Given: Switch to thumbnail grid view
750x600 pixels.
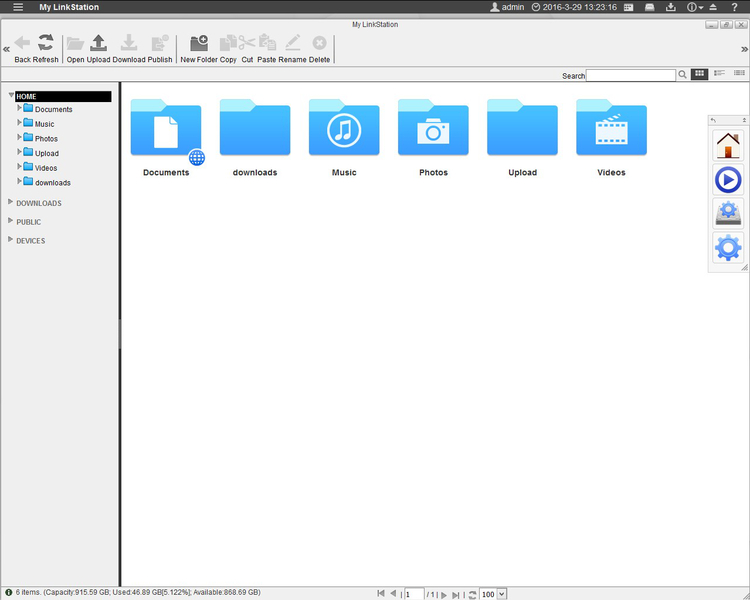Looking at the screenshot, I should [700, 74].
